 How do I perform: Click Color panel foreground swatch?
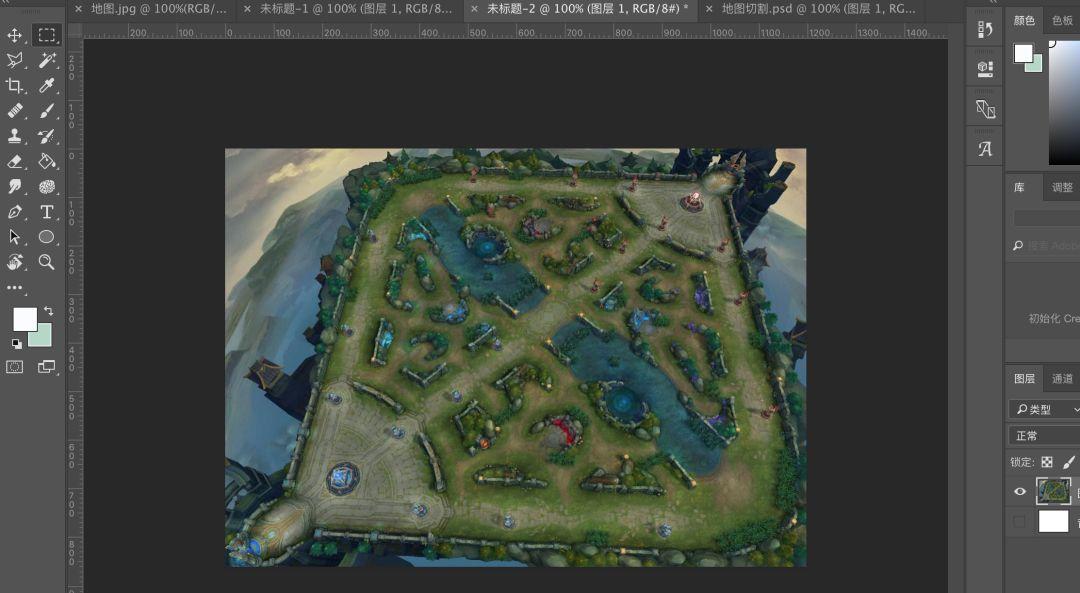tap(1023, 52)
